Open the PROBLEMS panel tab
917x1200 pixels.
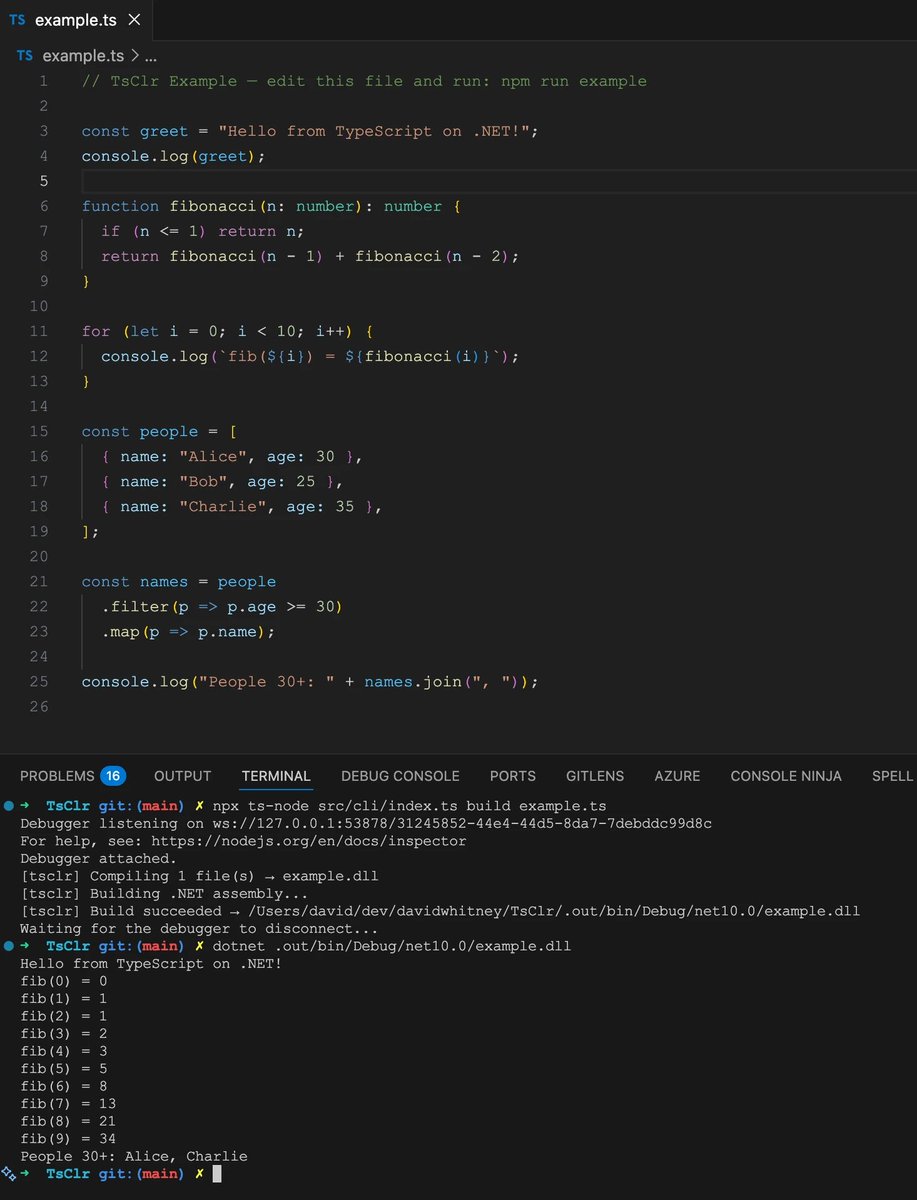(x=56, y=776)
